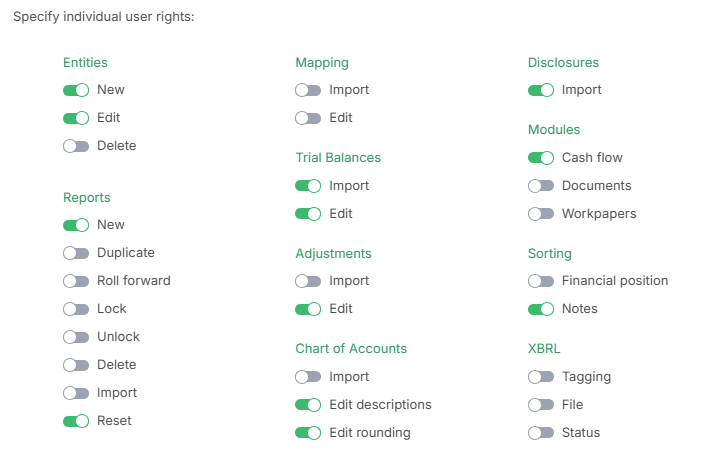701x452 pixels.
Task: Enable Import under Mapping
Action: (x=308, y=90)
